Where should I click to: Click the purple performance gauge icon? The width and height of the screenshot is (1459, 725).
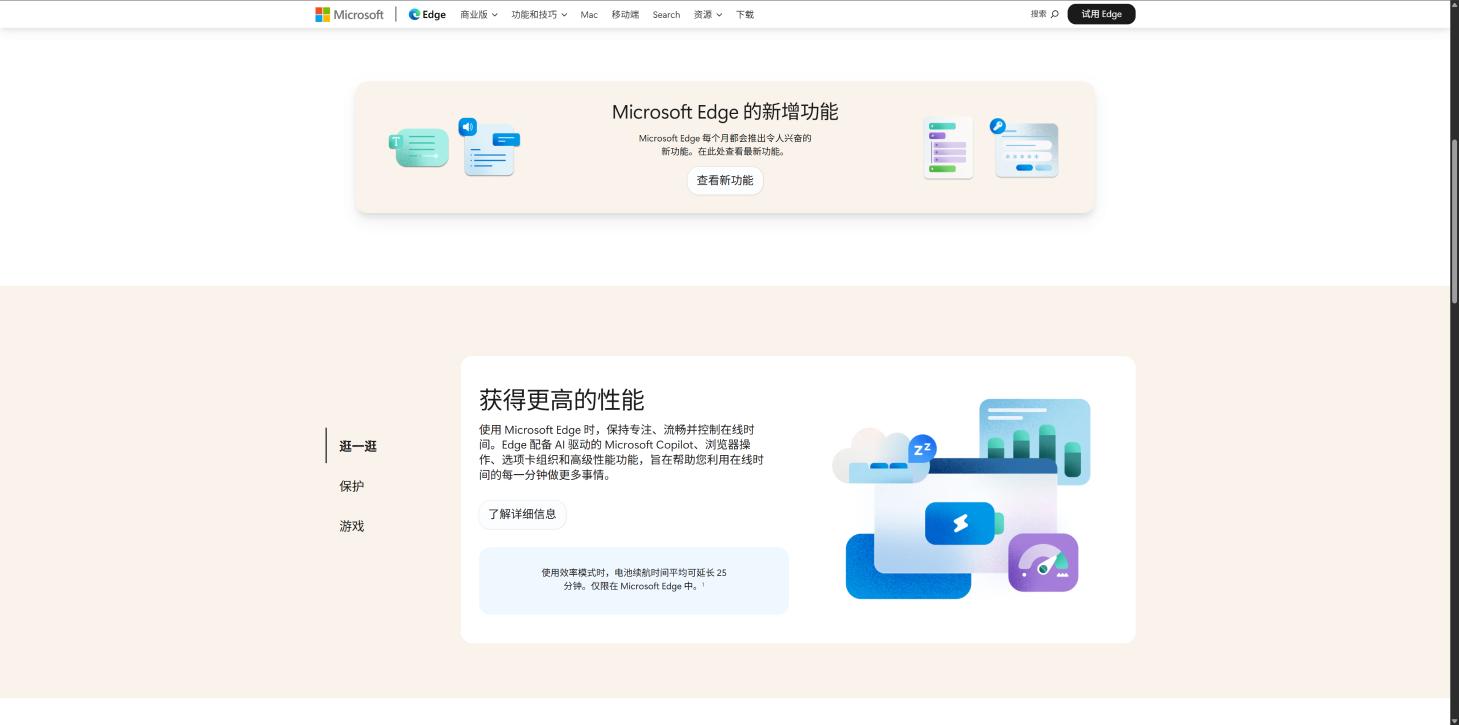click(1043, 562)
